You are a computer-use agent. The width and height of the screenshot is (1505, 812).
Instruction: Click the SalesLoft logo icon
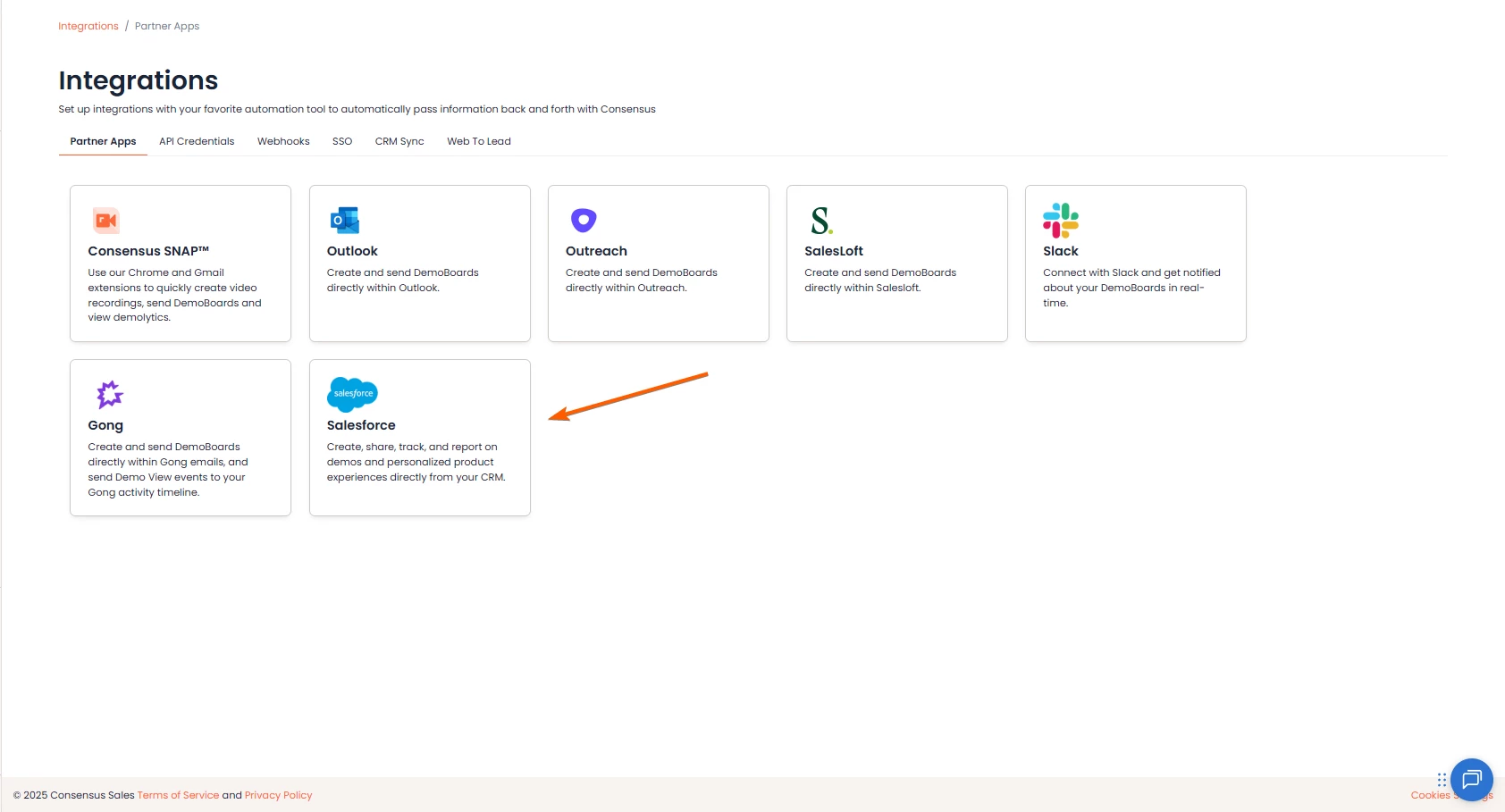click(x=821, y=221)
